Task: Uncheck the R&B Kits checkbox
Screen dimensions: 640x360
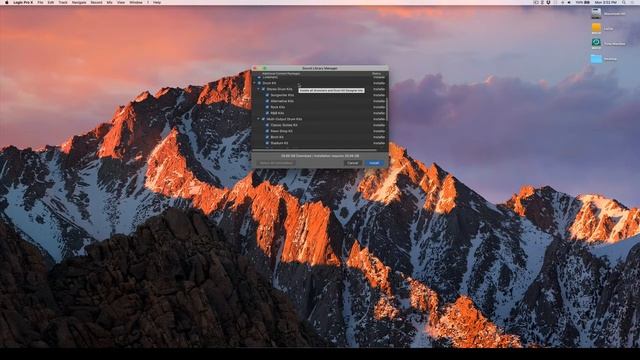Action: [267, 113]
